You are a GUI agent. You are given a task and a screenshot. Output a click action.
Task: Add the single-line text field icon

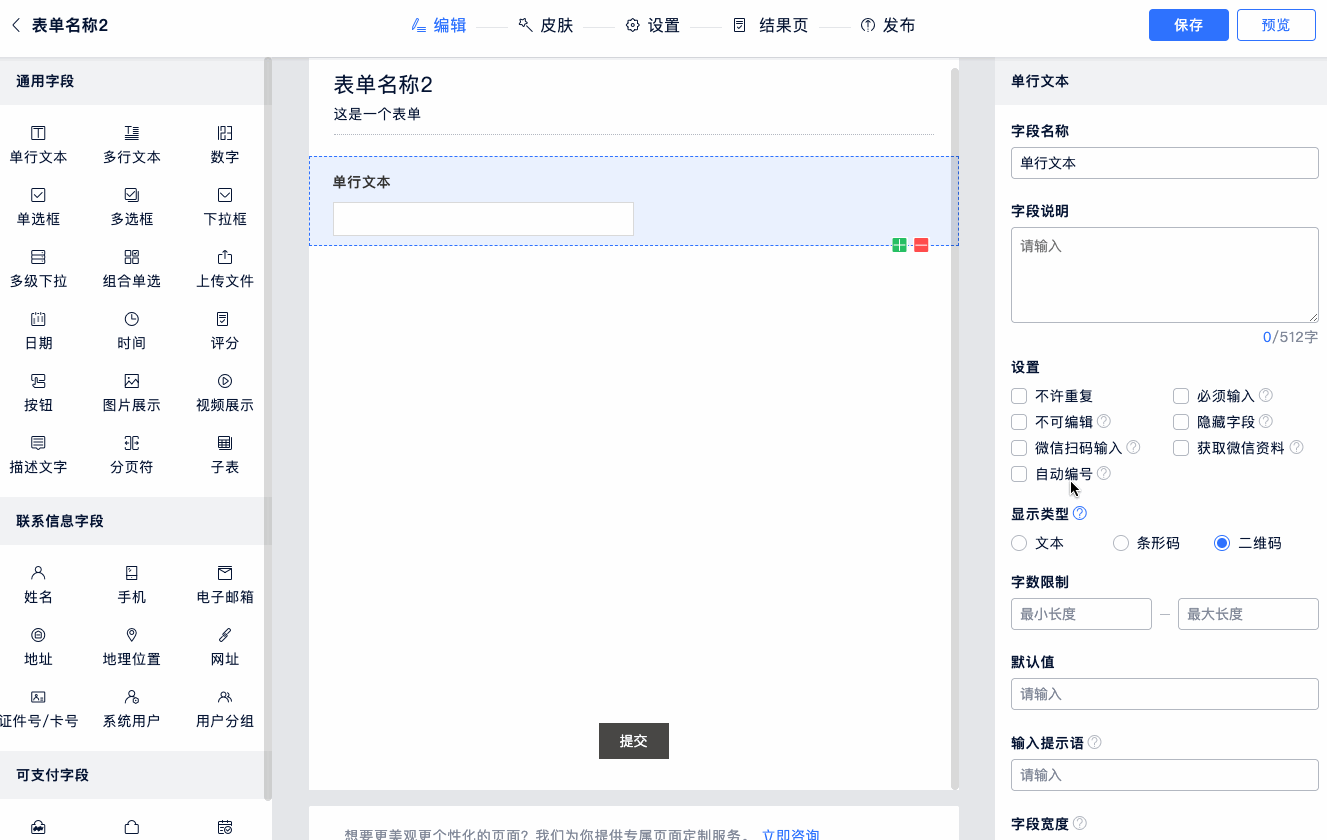pyautogui.click(x=38, y=133)
